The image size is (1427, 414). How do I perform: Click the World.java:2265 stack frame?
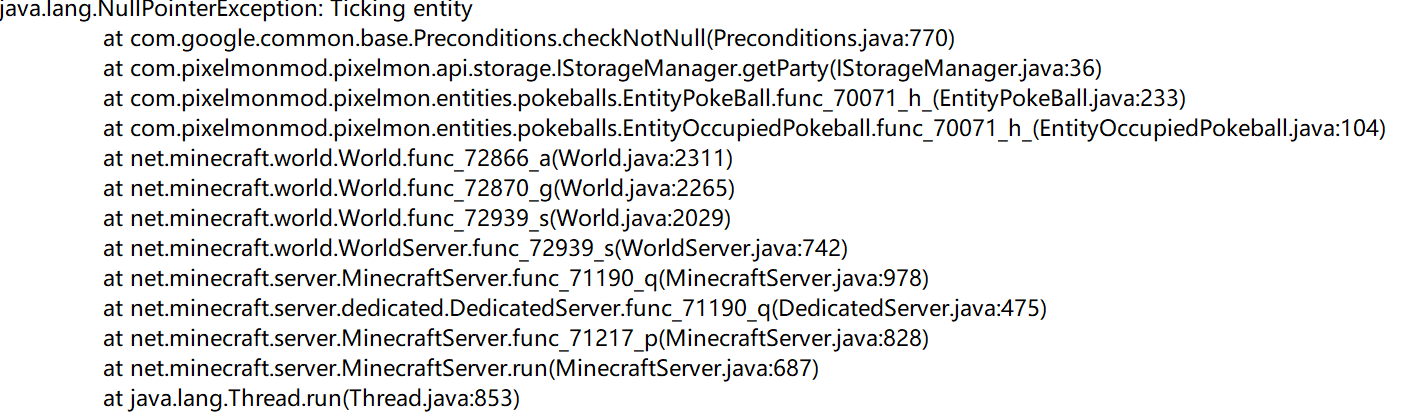[418, 189]
